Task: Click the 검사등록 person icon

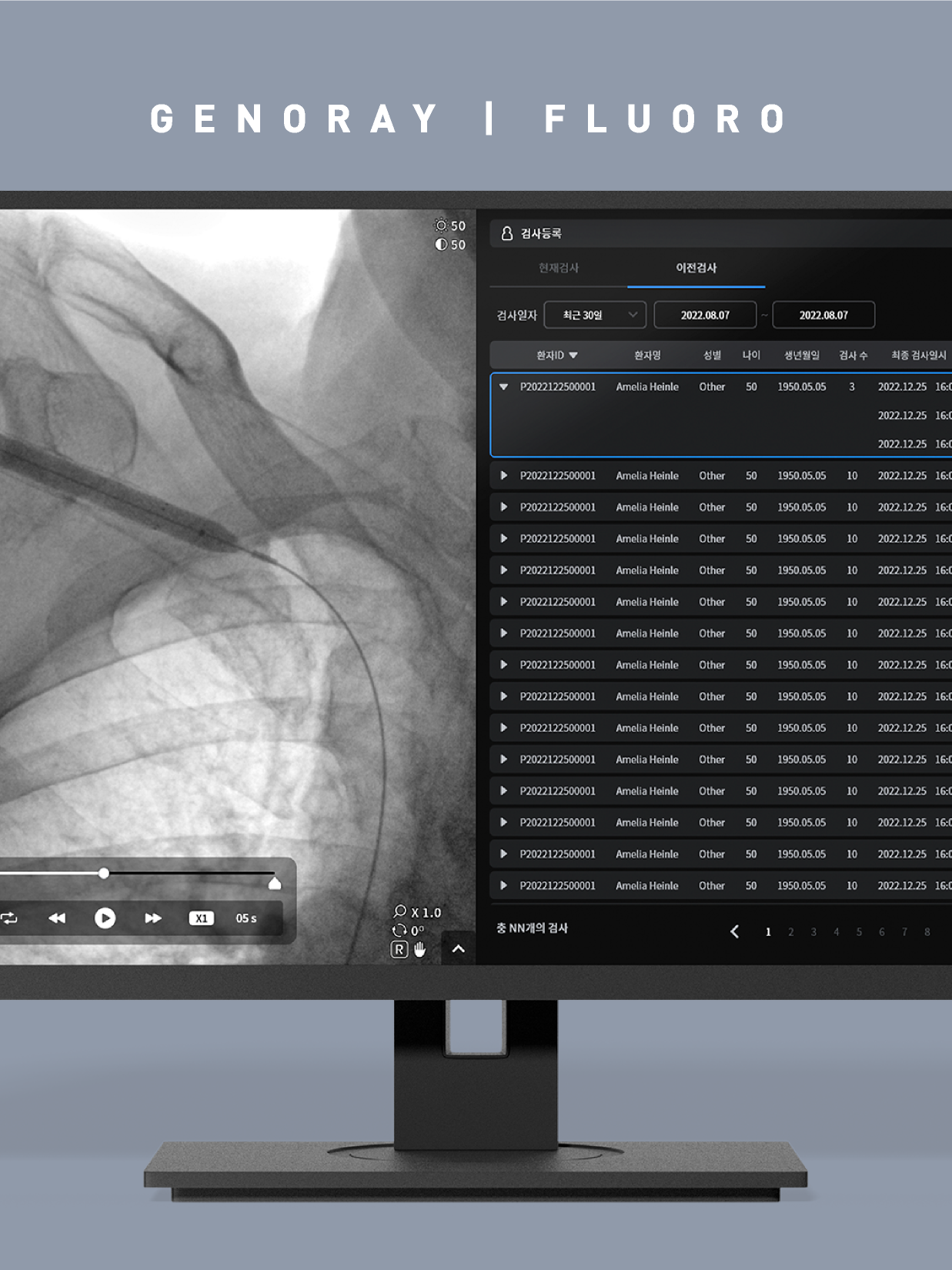Action: coord(507,233)
